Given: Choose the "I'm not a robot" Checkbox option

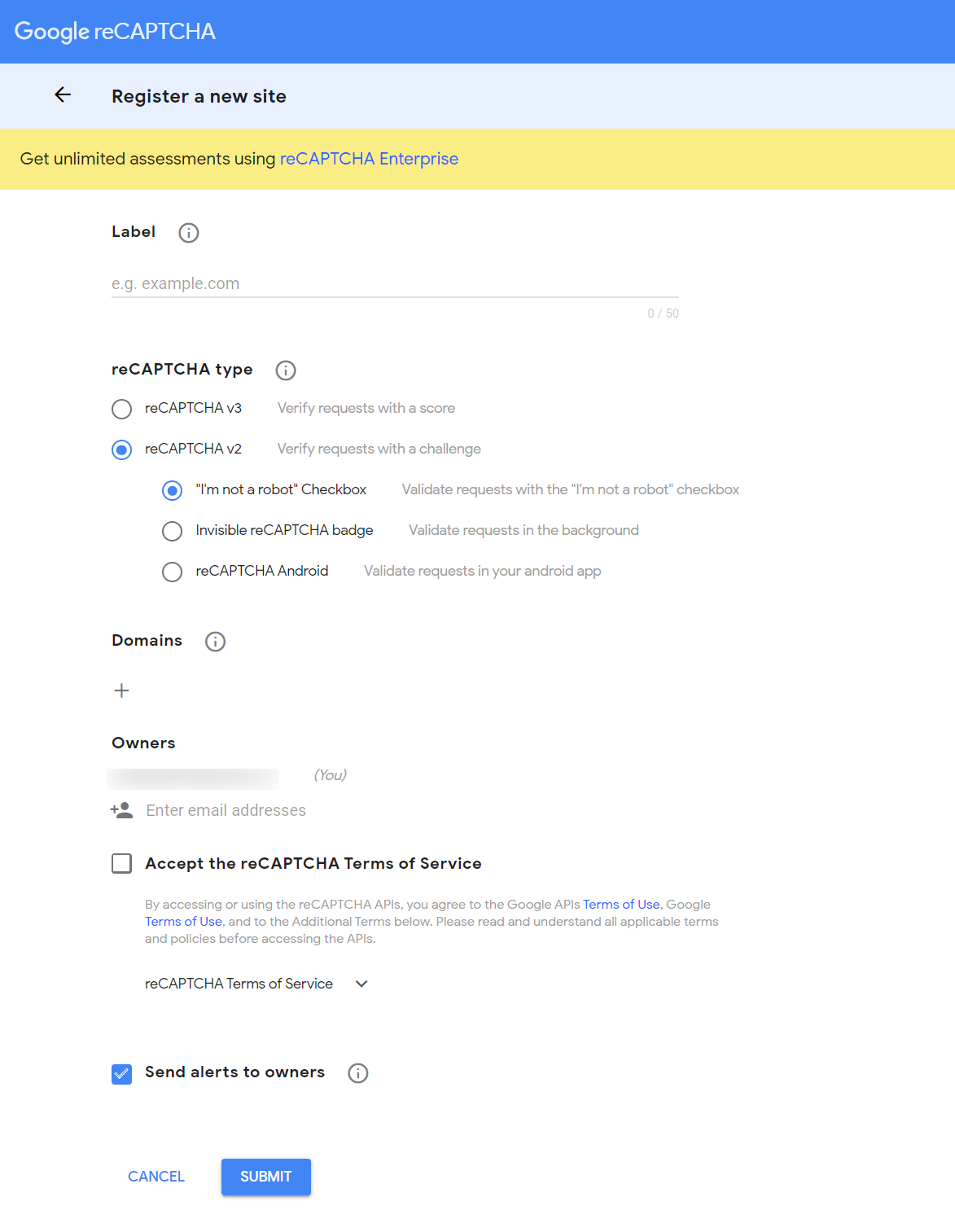Looking at the screenshot, I should (x=172, y=490).
